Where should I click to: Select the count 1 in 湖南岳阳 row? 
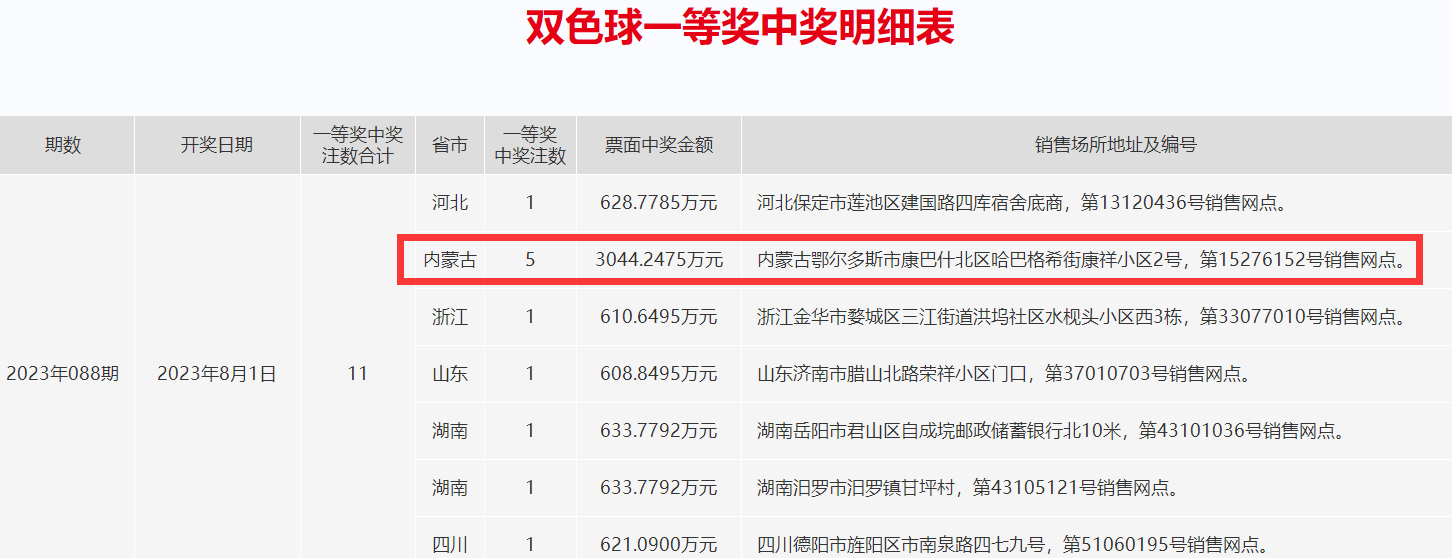pyautogui.click(x=530, y=431)
